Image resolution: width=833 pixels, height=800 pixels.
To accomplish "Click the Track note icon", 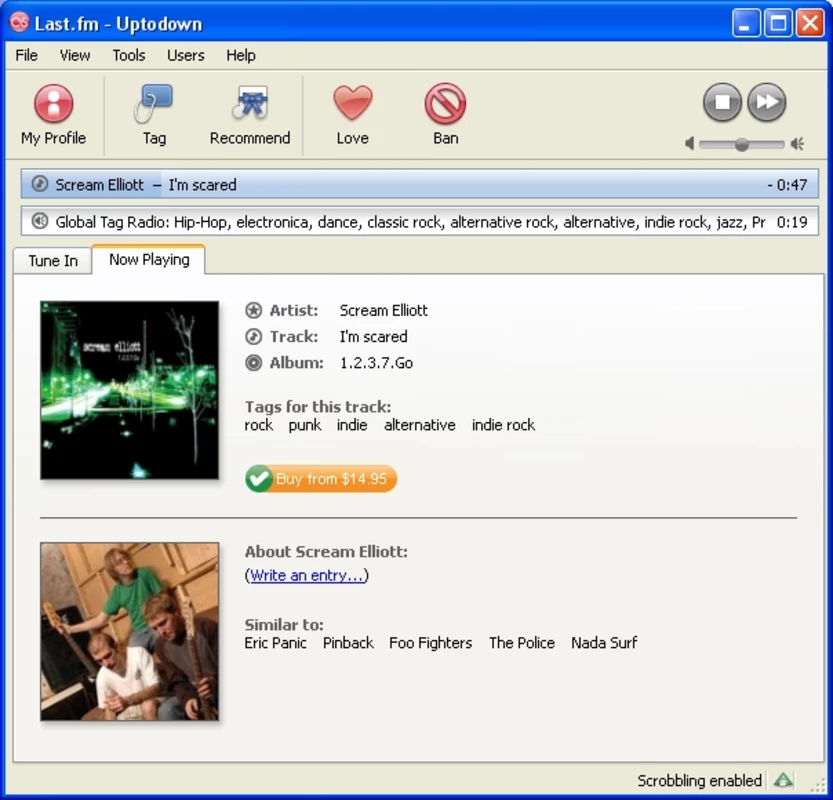I will coord(253,336).
